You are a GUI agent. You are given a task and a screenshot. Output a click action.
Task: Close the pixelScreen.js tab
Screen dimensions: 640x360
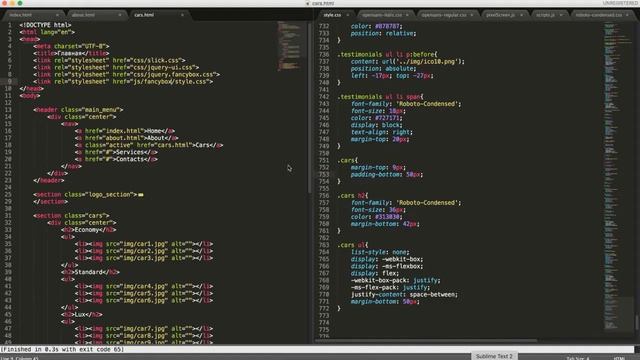[521, 15]
